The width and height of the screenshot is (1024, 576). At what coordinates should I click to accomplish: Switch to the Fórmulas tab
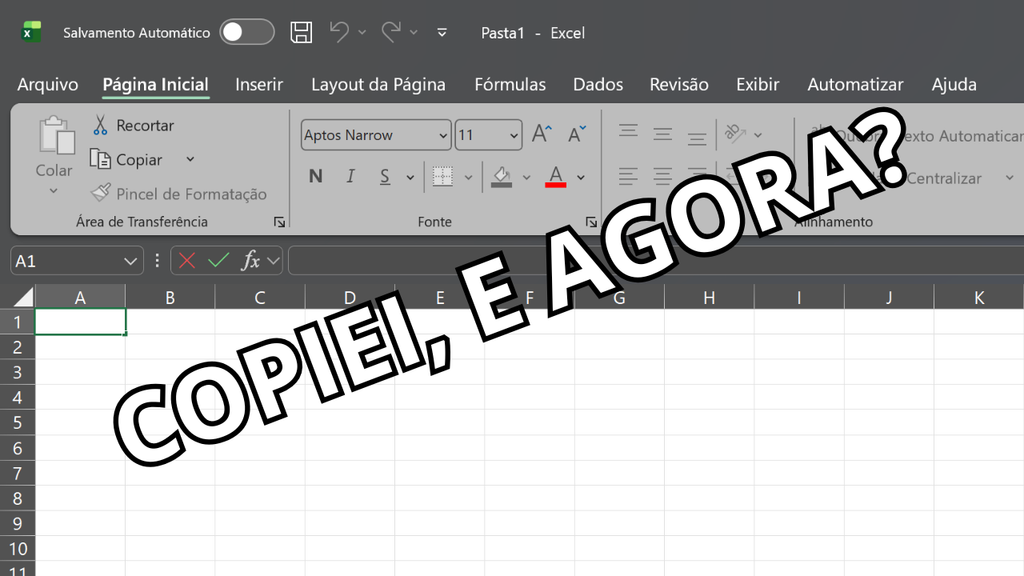pos(510,85)
